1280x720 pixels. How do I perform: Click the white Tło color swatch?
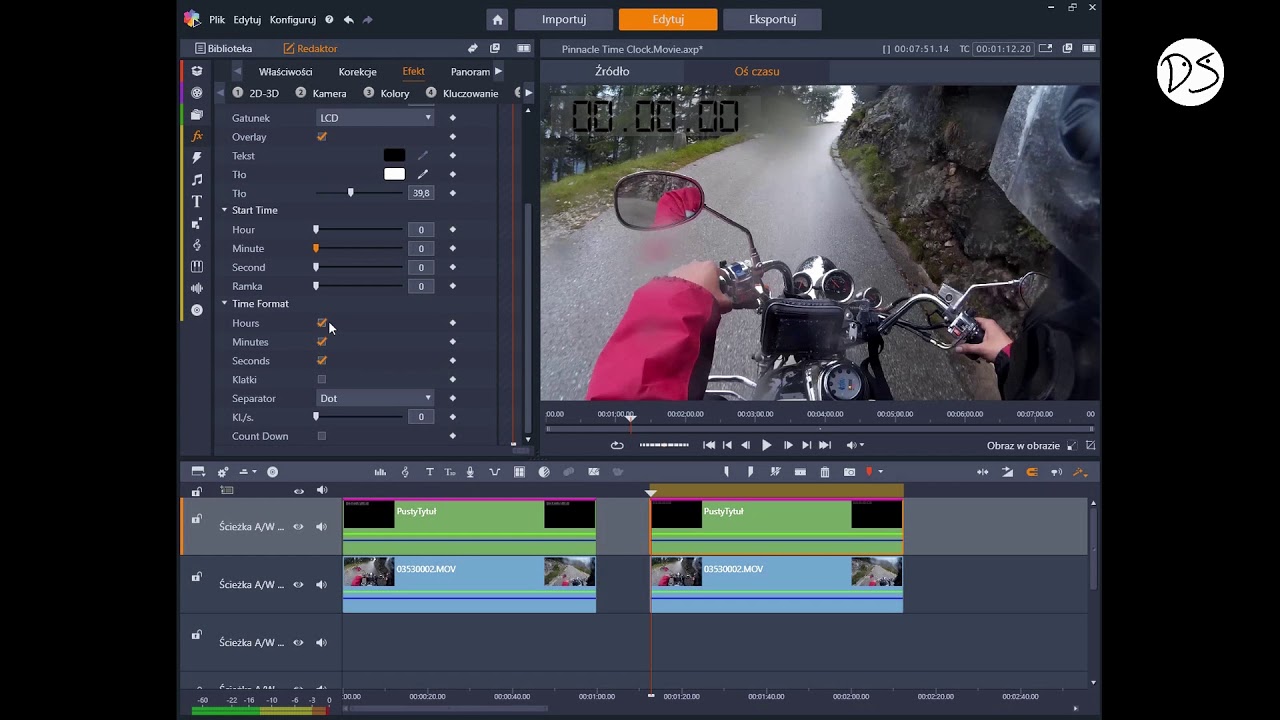pos(395,174)
